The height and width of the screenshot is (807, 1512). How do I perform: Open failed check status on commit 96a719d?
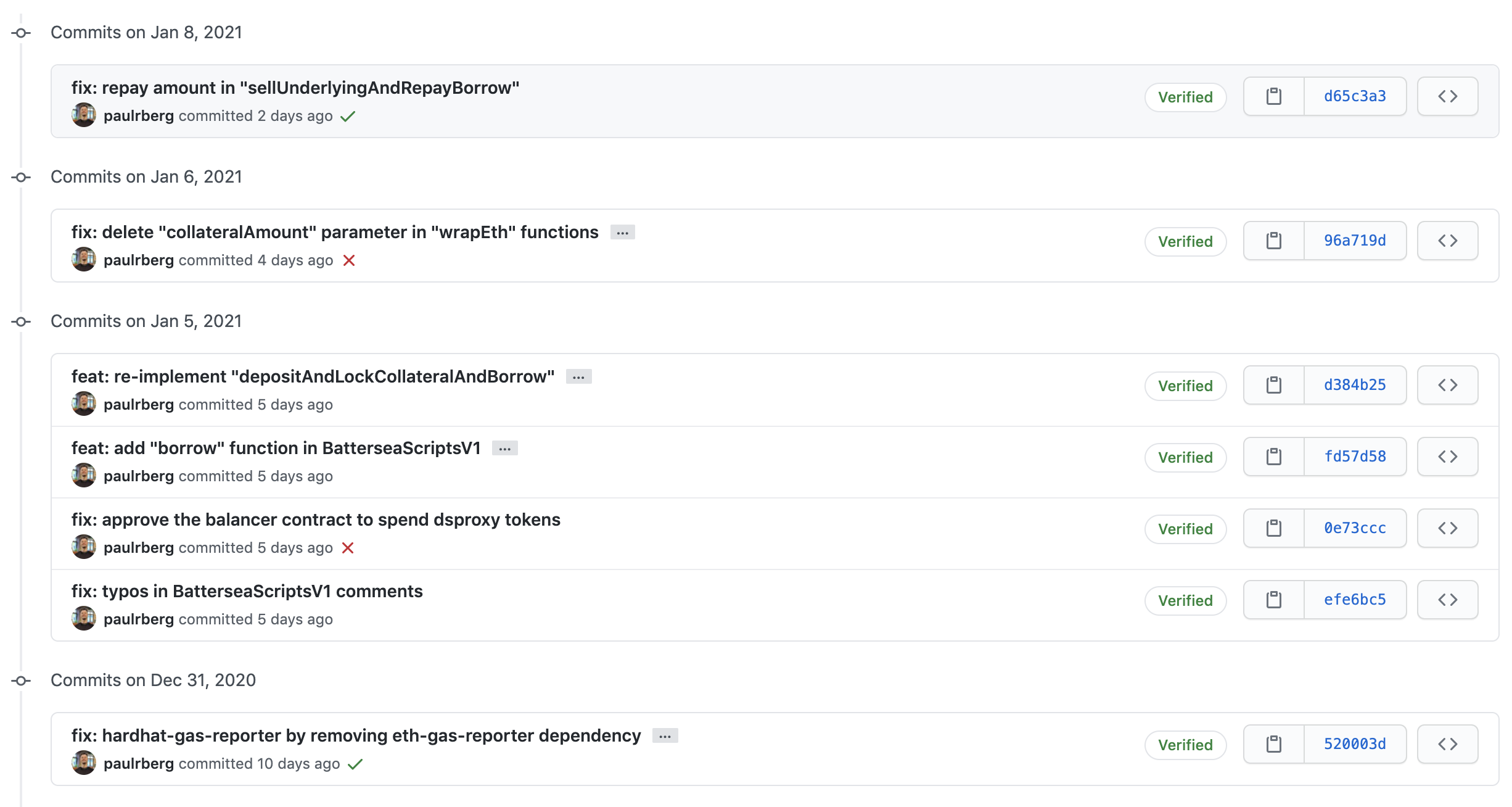tap(349, 260)
